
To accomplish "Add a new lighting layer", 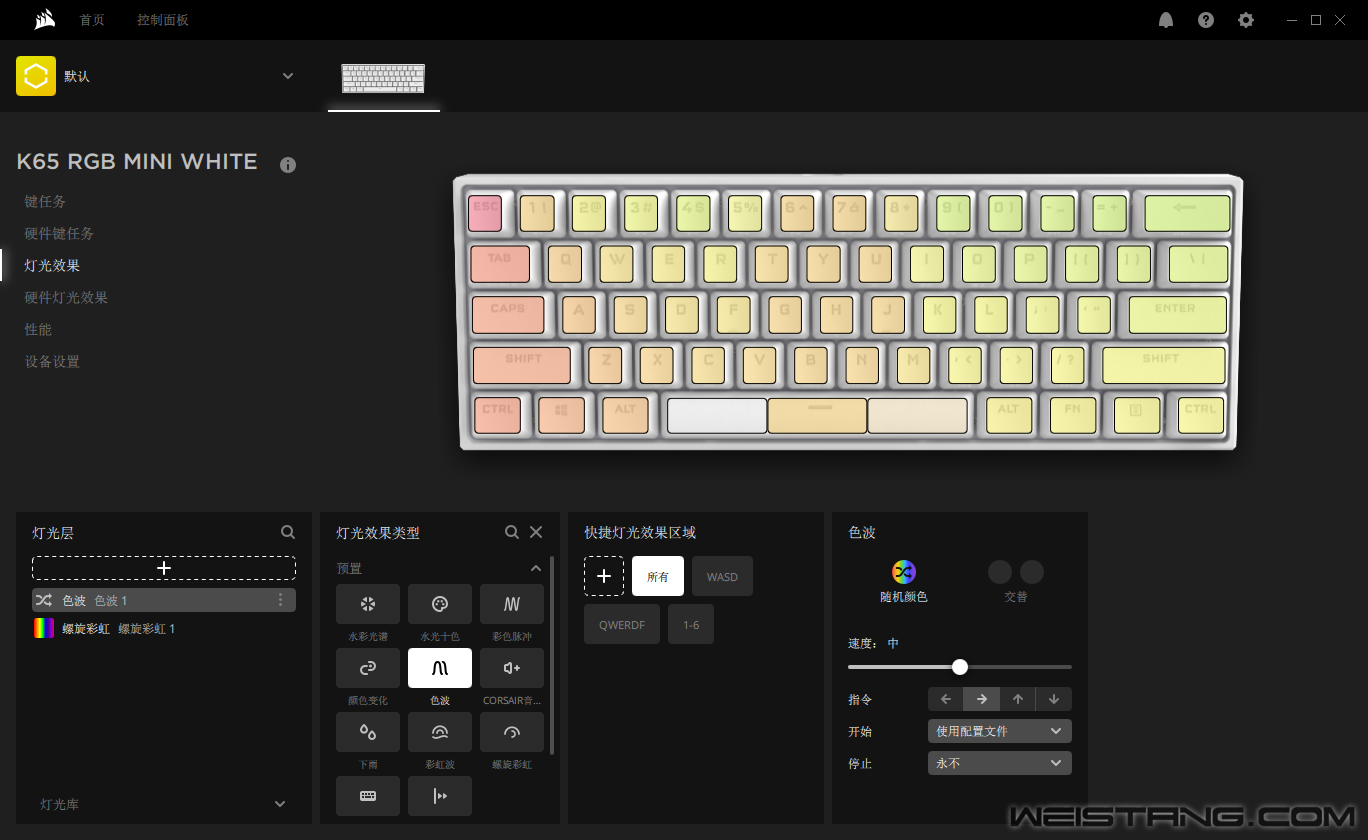I will pyautogui.click(x=164, y=568).
